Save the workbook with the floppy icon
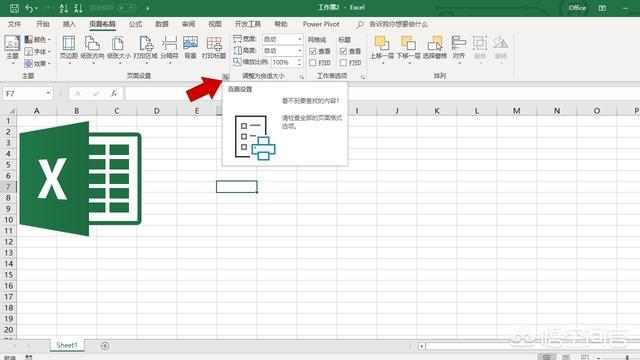This screenshot has width=640, height=360. 14,8
